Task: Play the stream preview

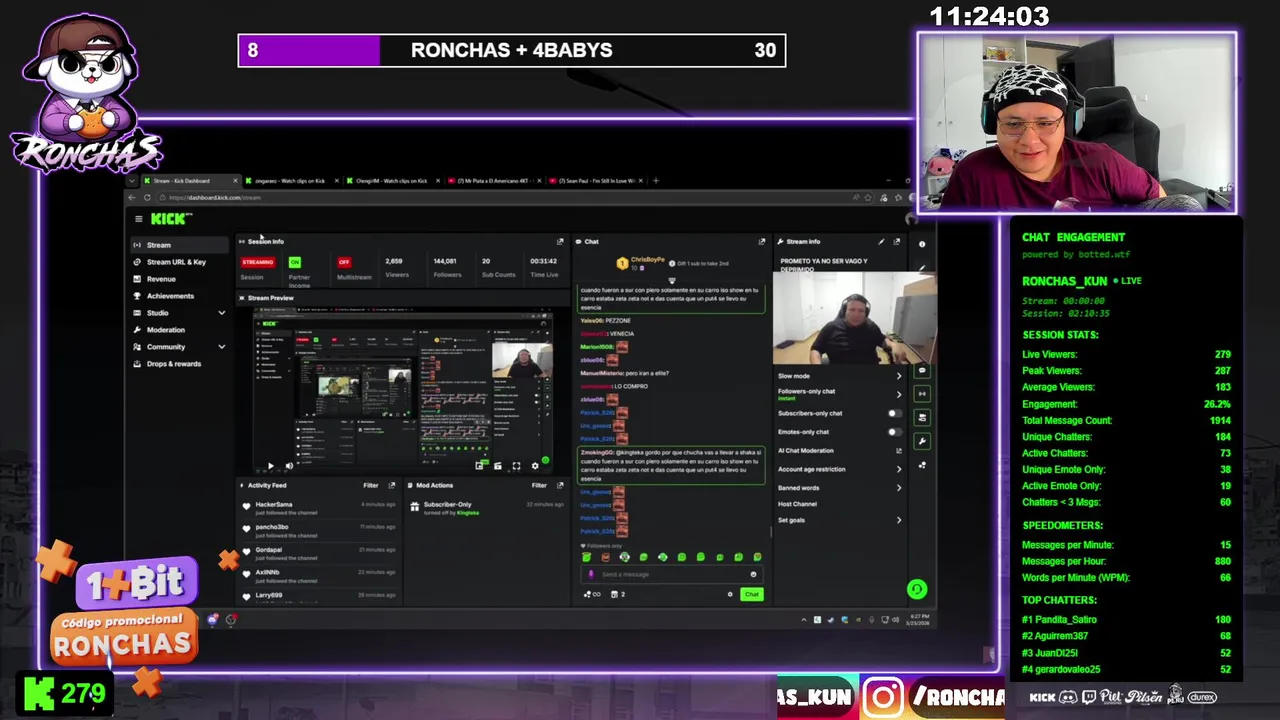Action: pyautogui.click(x=270, y=466)
